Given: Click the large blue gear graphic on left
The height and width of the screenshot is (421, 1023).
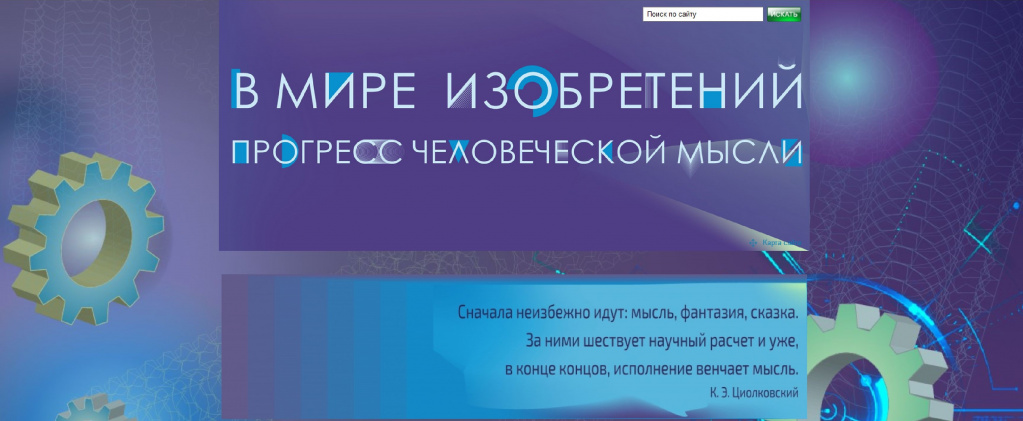Looking at the screenshot, I should point(84,238).
